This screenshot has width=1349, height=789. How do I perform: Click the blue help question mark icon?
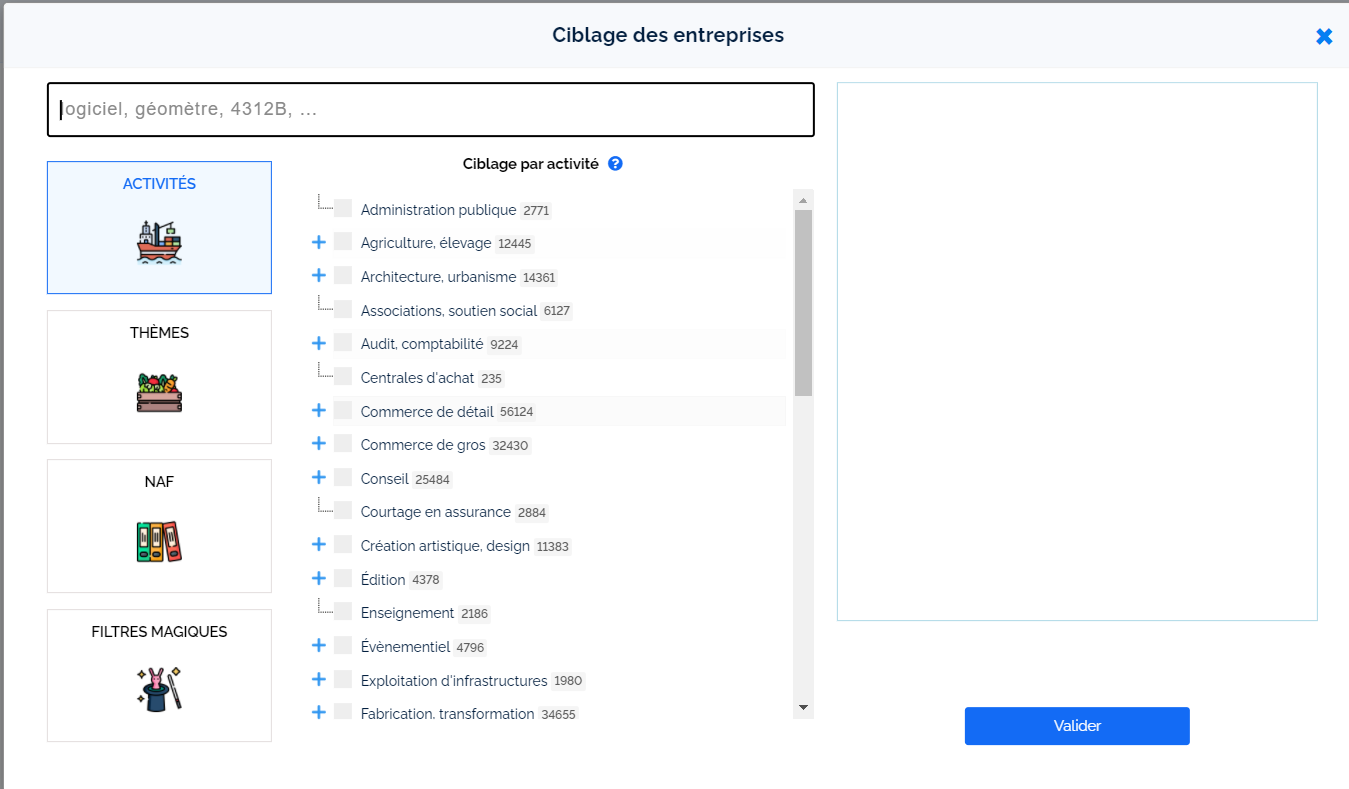click(x=615, y=164)
